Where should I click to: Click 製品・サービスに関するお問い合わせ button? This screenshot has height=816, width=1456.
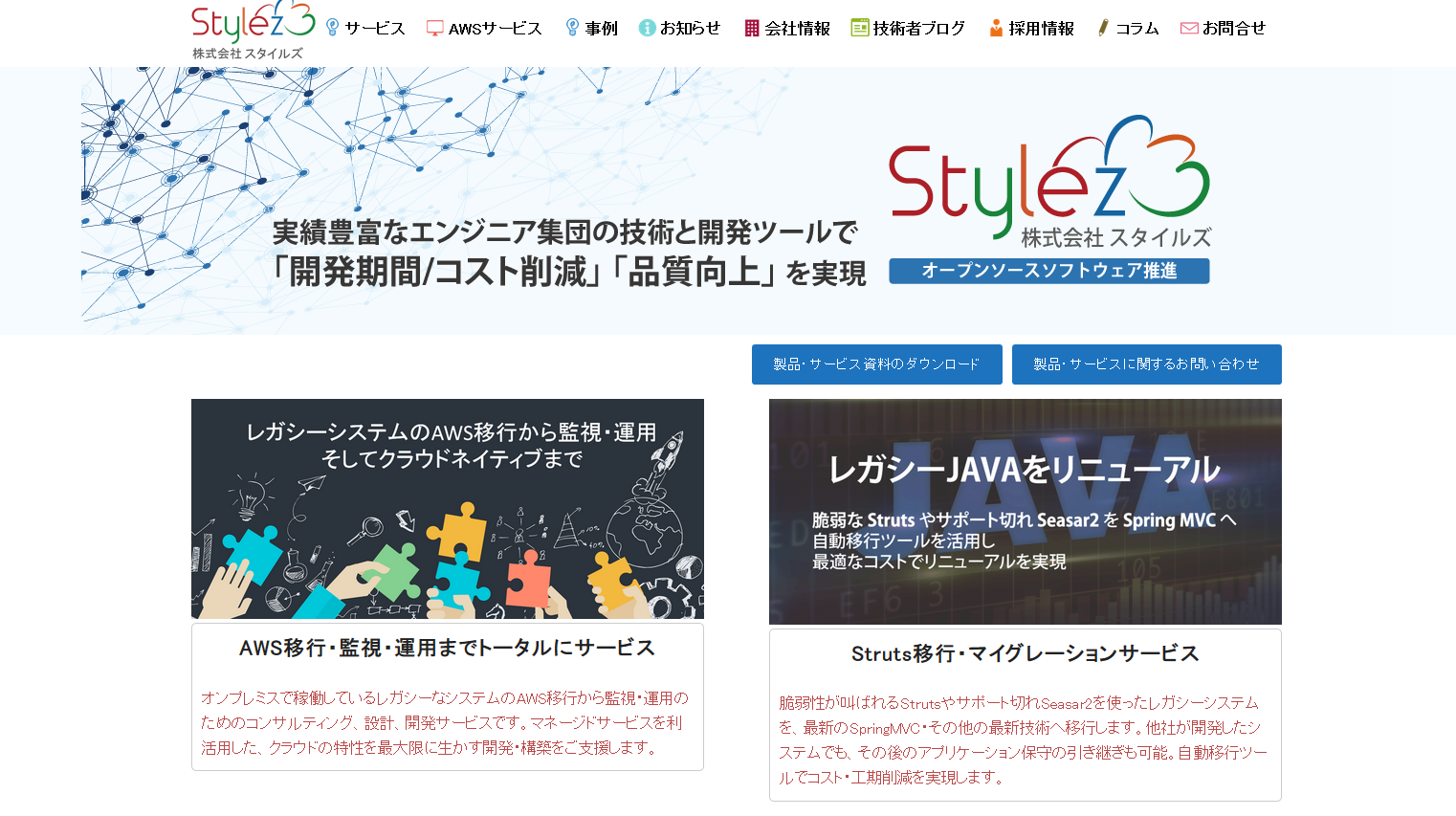(x=1147, y=364)
